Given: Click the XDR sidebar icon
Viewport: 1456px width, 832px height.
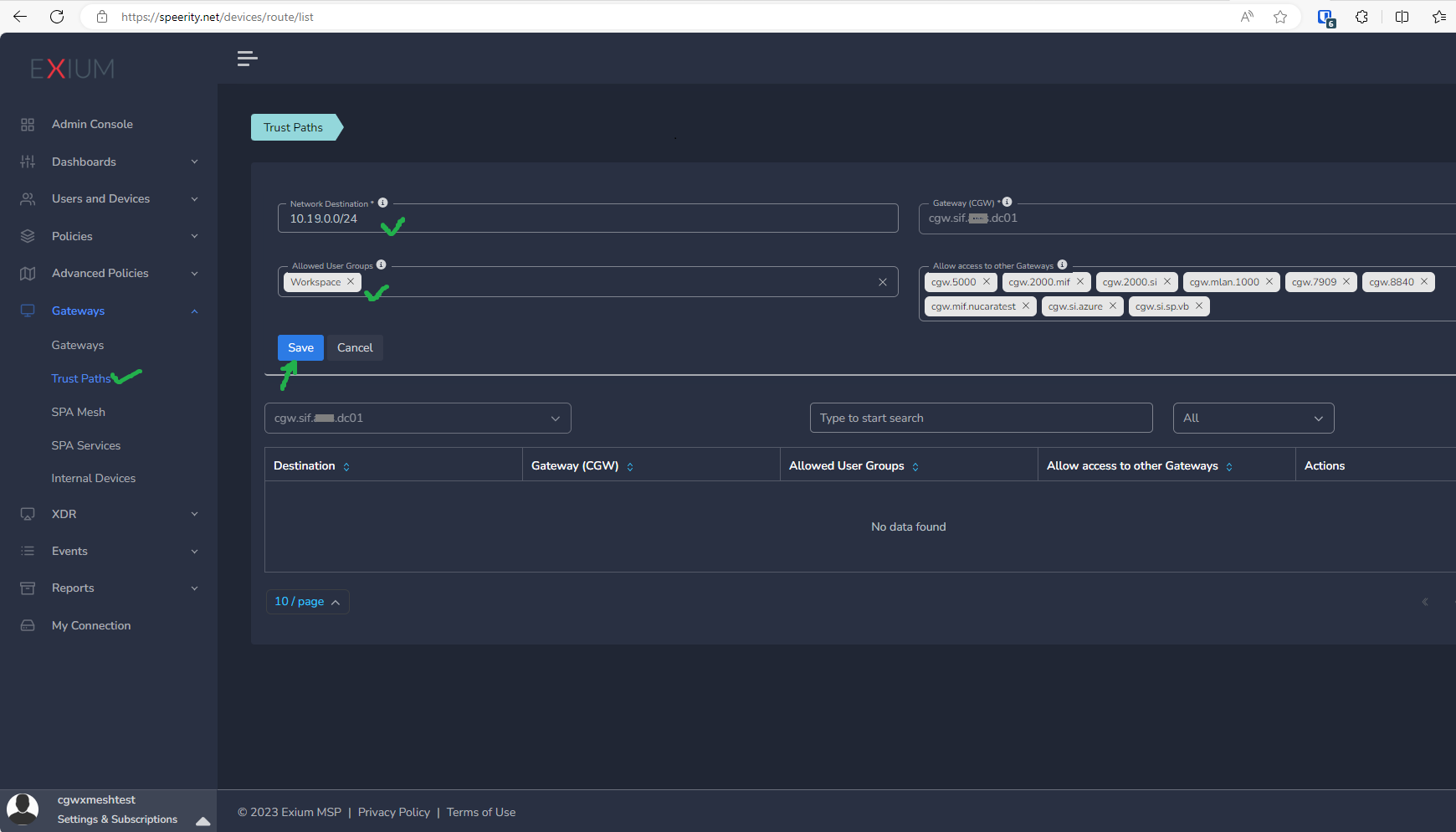Looking at the screenshot, I should pos(28,514).
